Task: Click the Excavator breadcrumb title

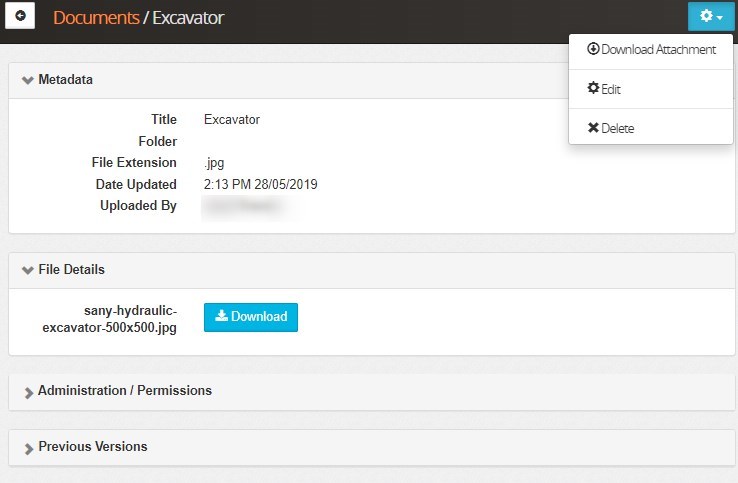Action: pyautogui.click(x=188, y=18)
